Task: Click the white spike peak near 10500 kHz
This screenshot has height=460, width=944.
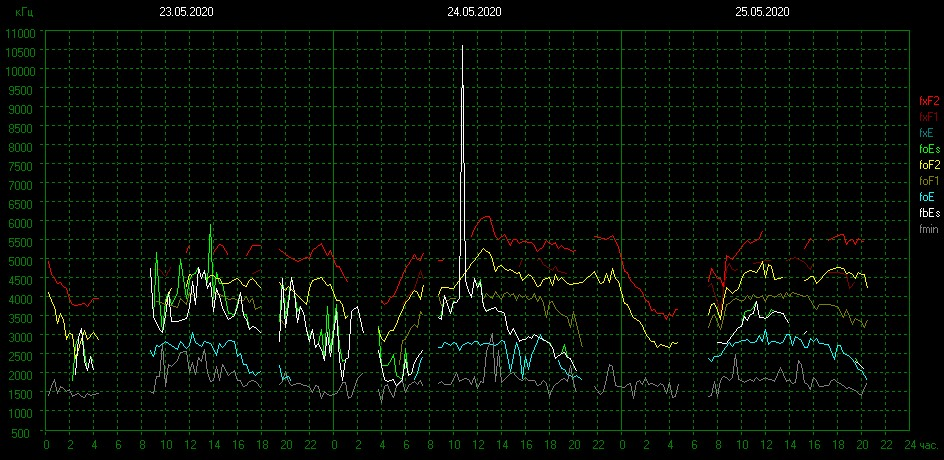Action: click(462, 47)
